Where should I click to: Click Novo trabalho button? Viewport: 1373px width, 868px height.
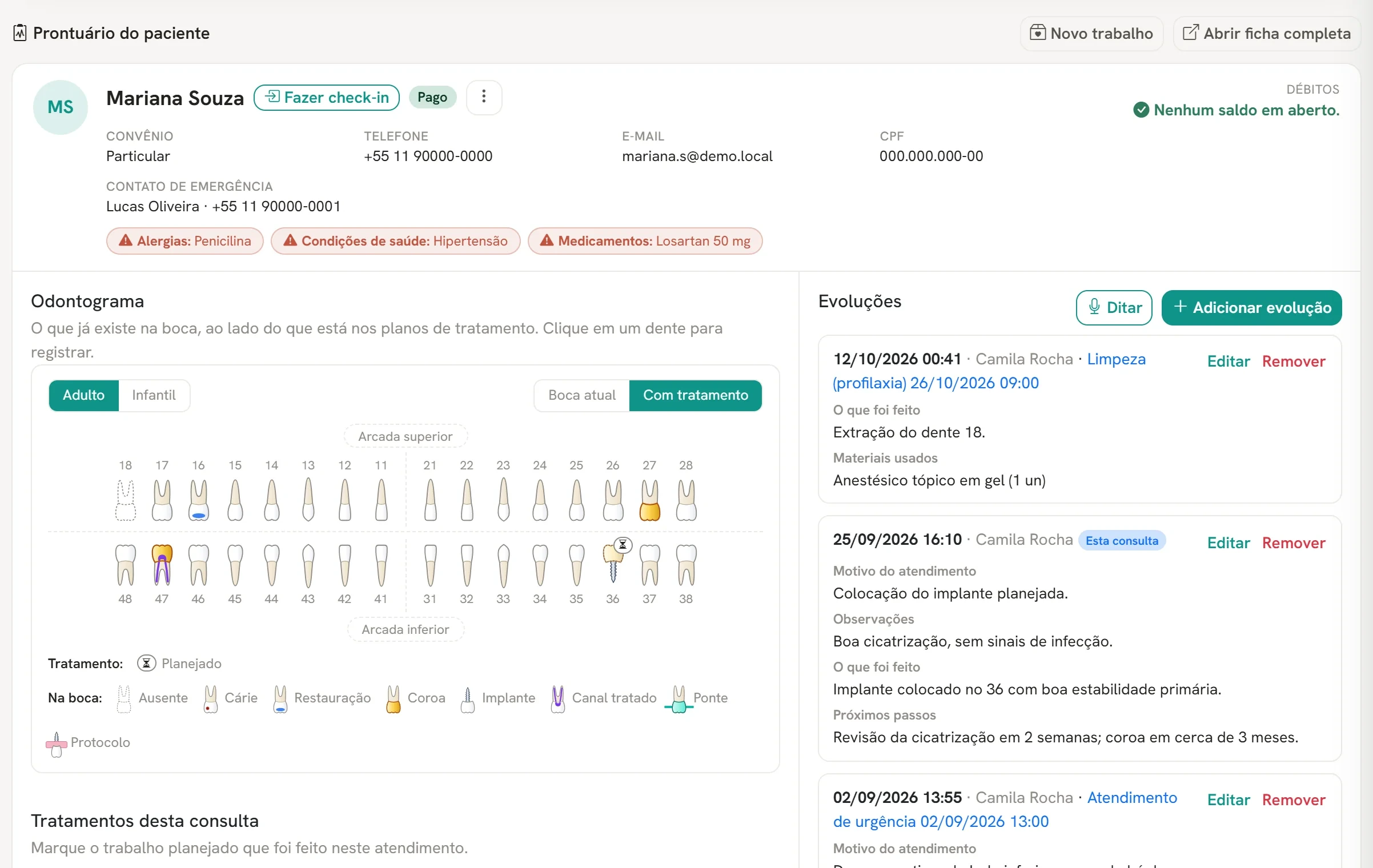click(x=1091, y=33)
